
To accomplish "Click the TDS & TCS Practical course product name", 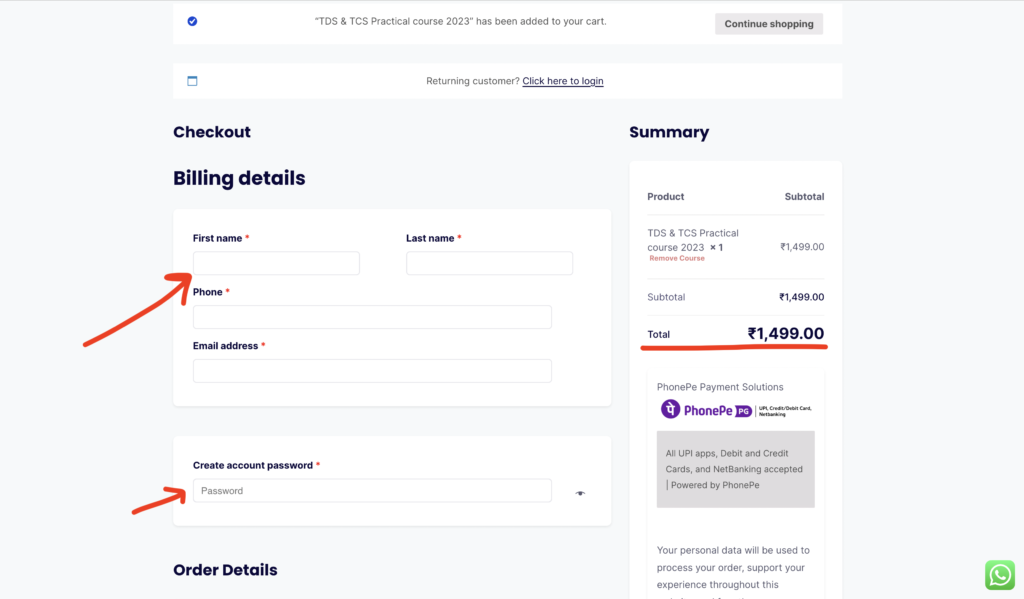I will [x=692, y=240].
